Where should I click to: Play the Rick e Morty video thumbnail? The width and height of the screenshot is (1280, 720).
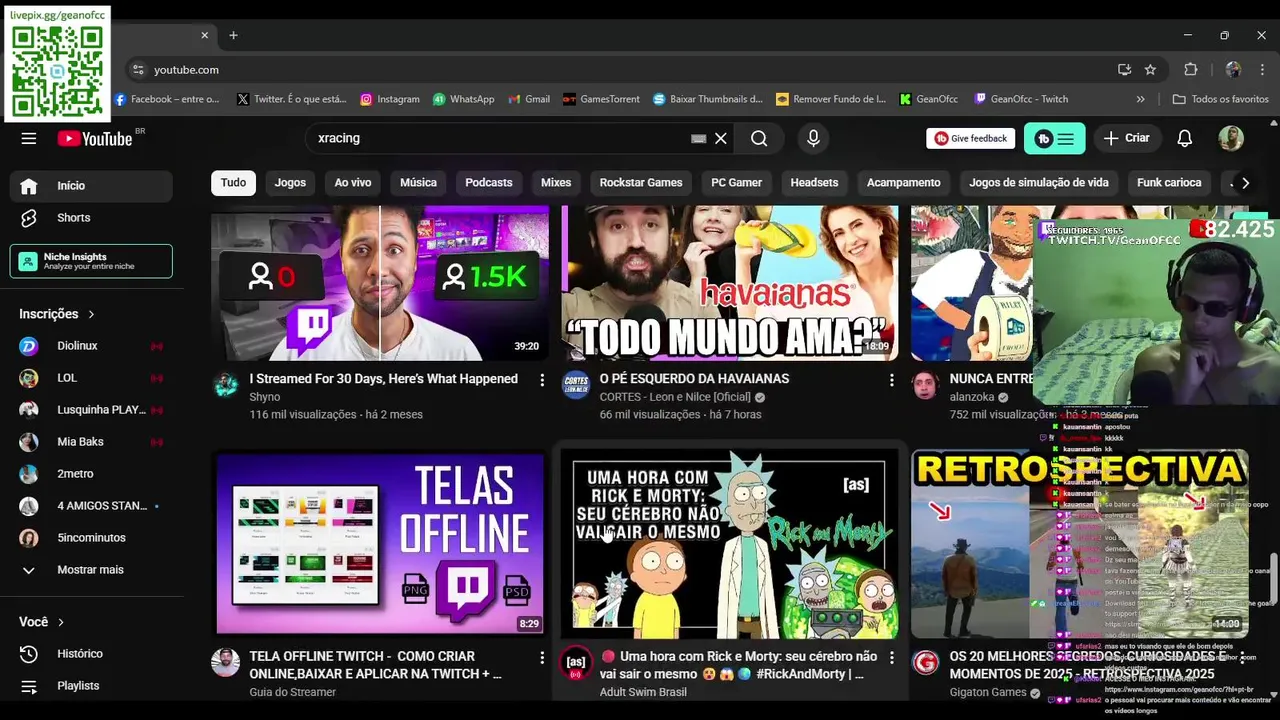tap(730, 542)
